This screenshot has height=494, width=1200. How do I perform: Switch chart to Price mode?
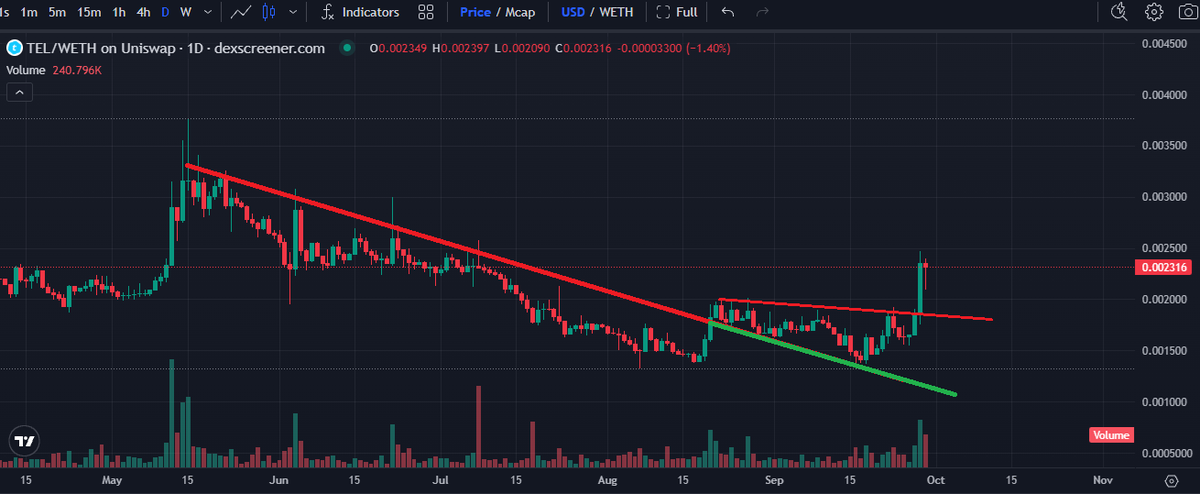(475, 12)
